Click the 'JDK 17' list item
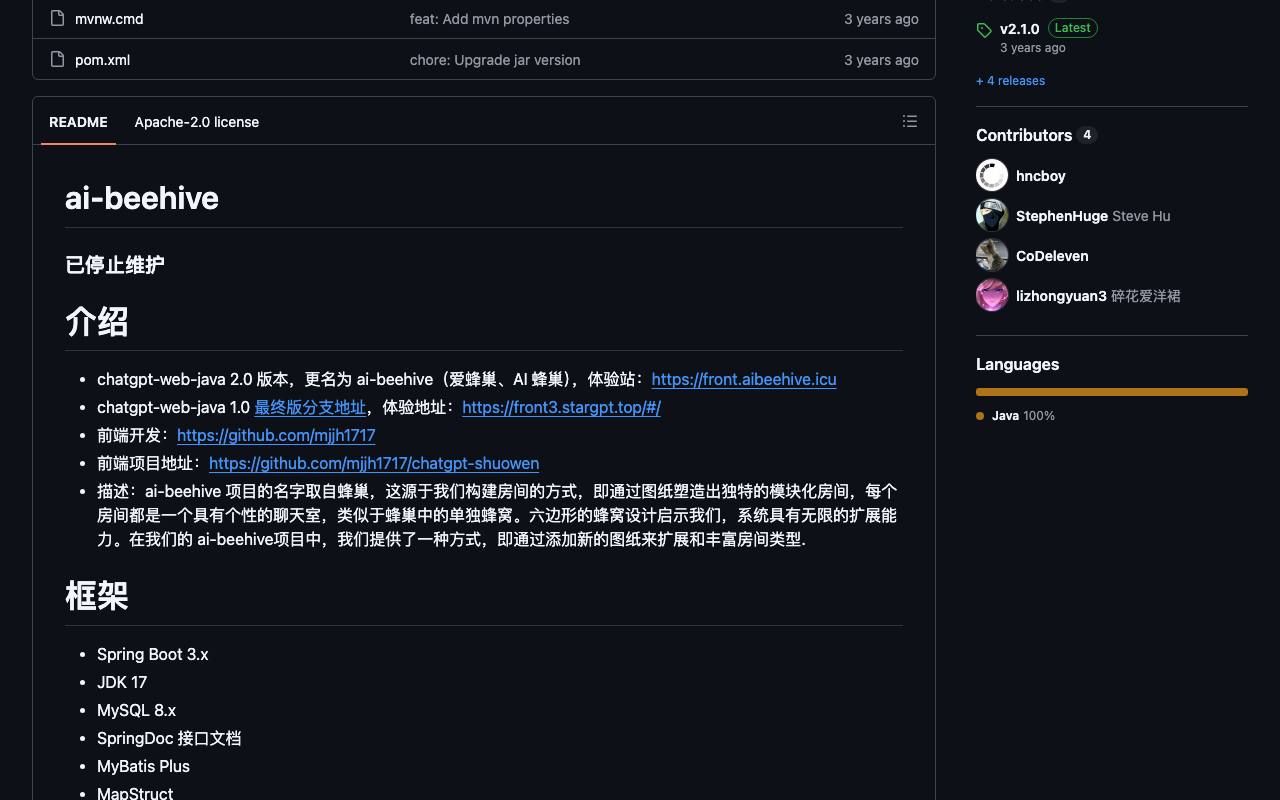The image size is (1280, 800). pos(122,682)
